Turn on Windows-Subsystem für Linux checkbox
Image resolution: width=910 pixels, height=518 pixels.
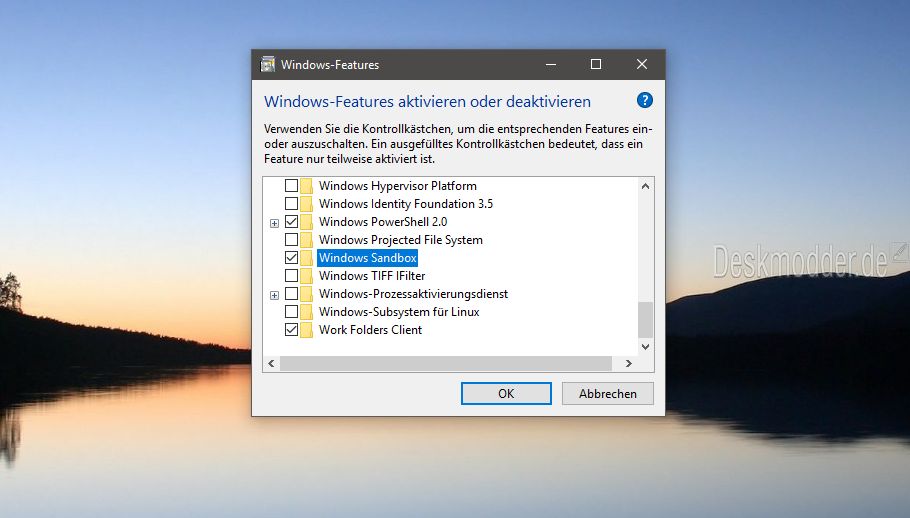pos(291,311)
